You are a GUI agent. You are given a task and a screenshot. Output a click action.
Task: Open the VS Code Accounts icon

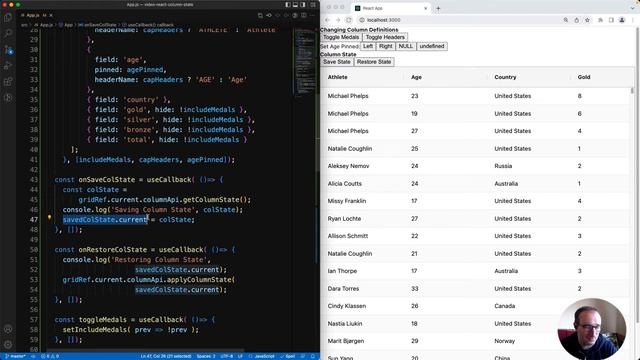point(8,329)
